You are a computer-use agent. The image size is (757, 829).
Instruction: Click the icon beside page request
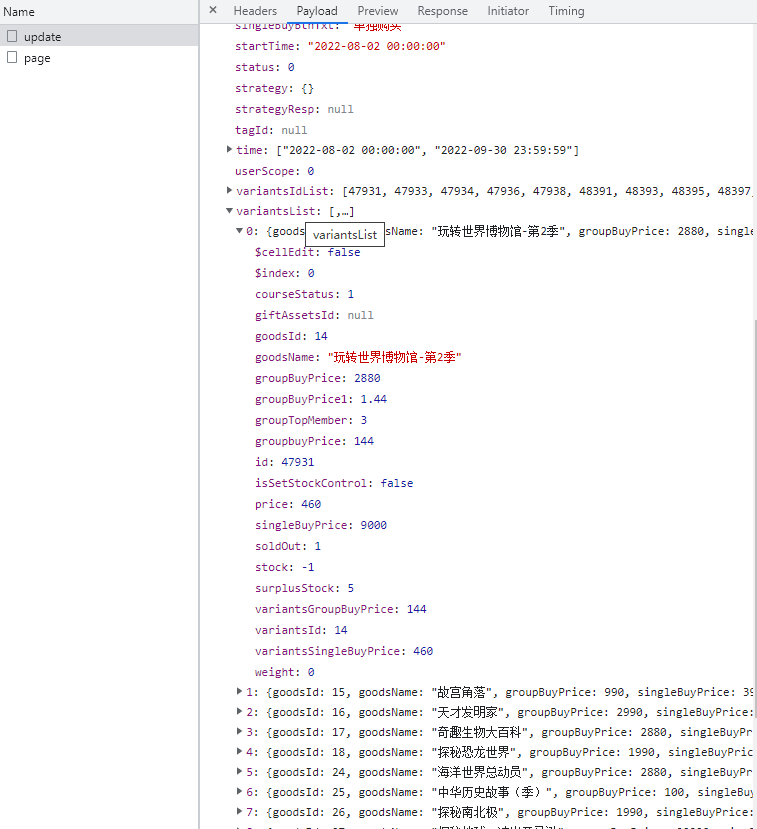tap(12, 58)
